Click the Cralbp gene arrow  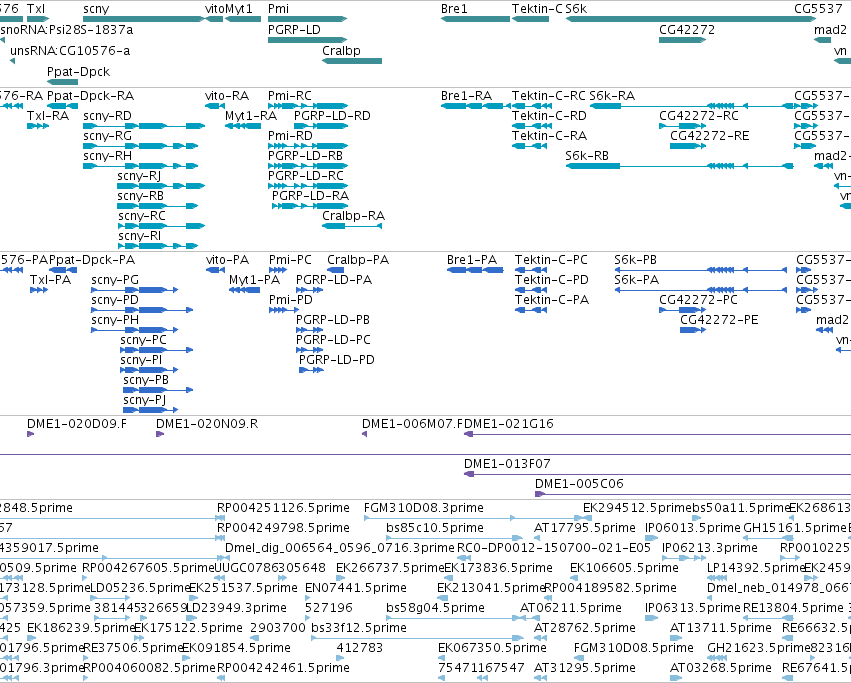pos(352,61)
